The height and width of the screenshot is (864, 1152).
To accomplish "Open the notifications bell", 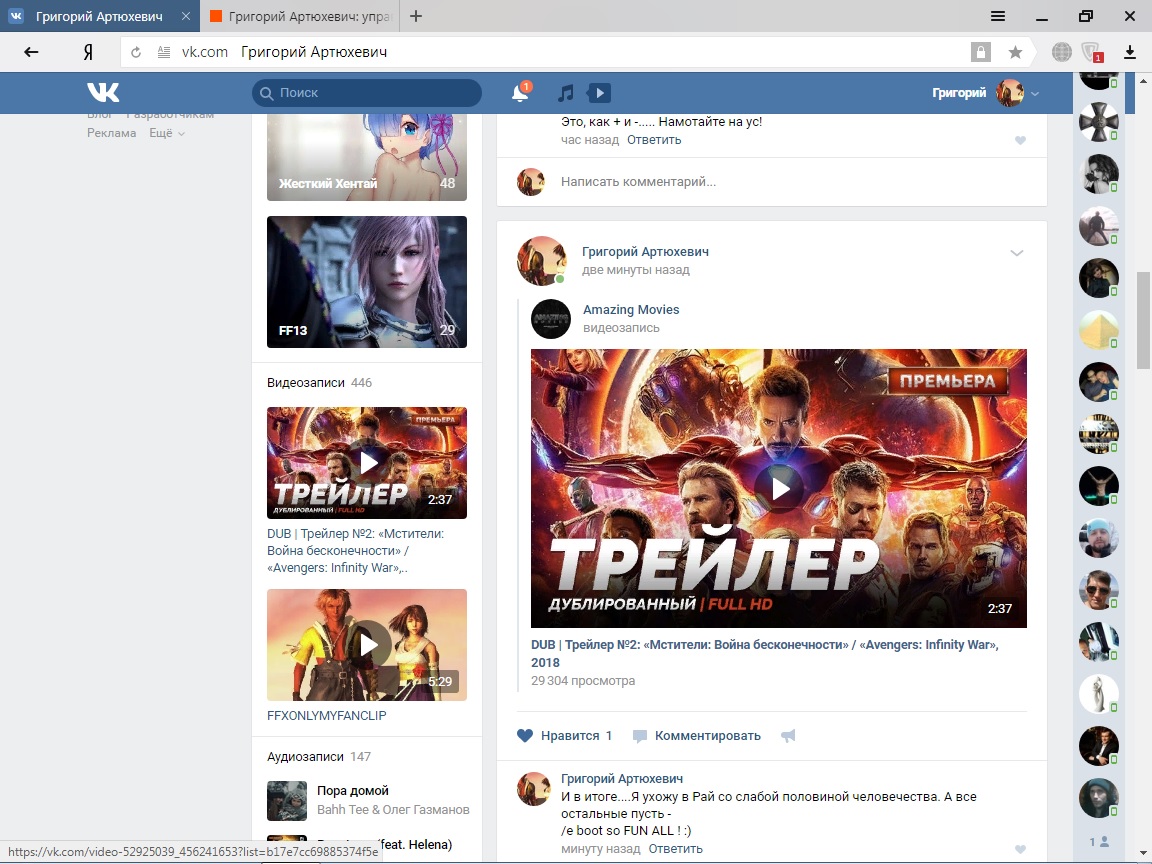I will [520, 92].
